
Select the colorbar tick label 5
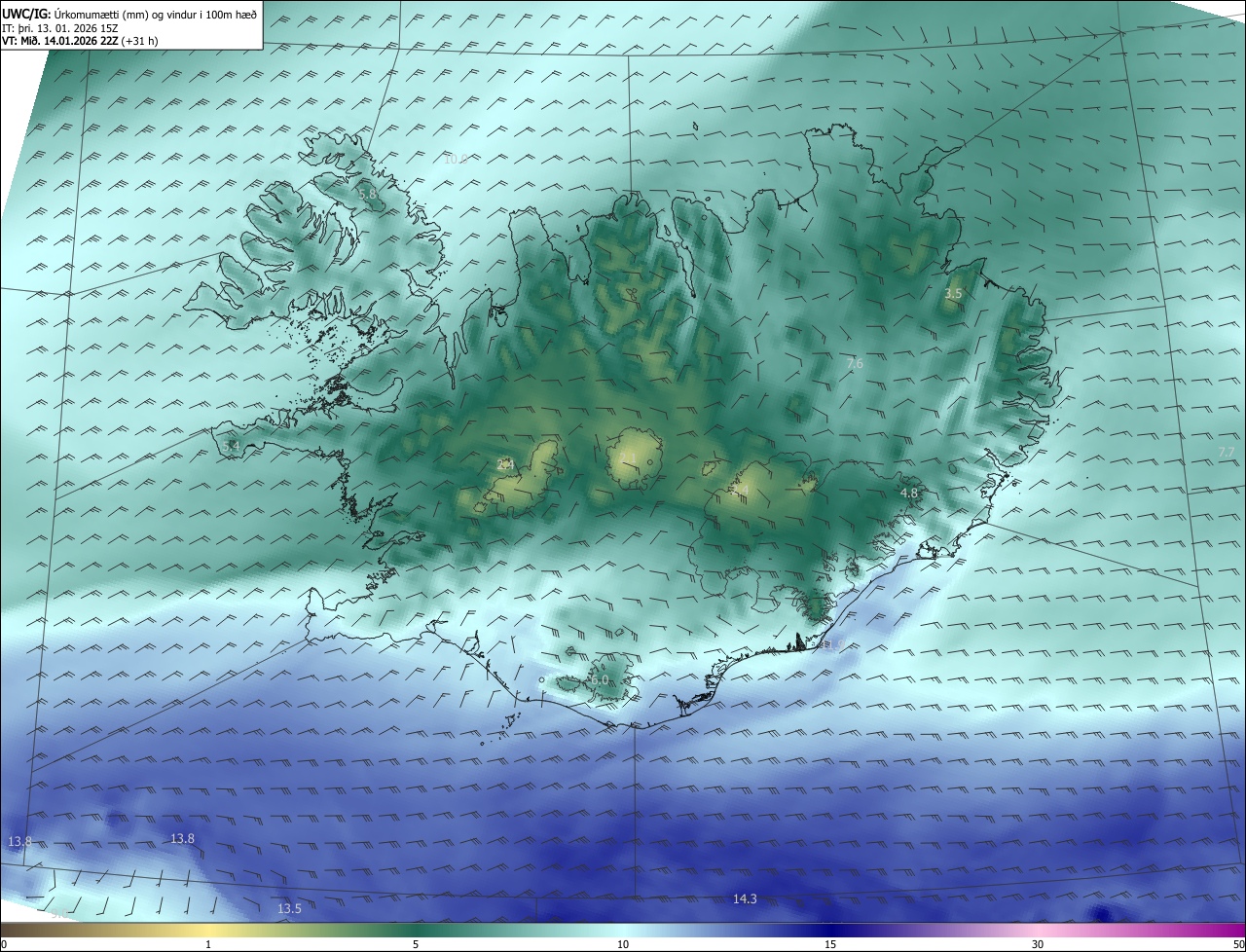(x=416, y=944)
